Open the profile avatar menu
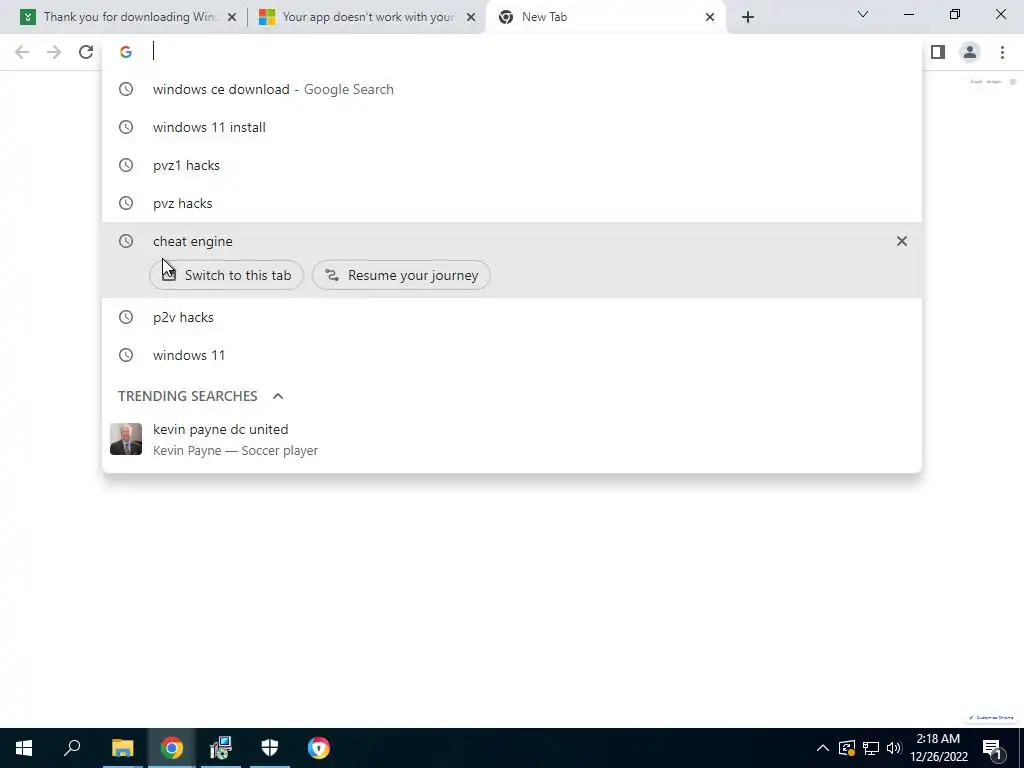1024x768 pixels. 970,52
